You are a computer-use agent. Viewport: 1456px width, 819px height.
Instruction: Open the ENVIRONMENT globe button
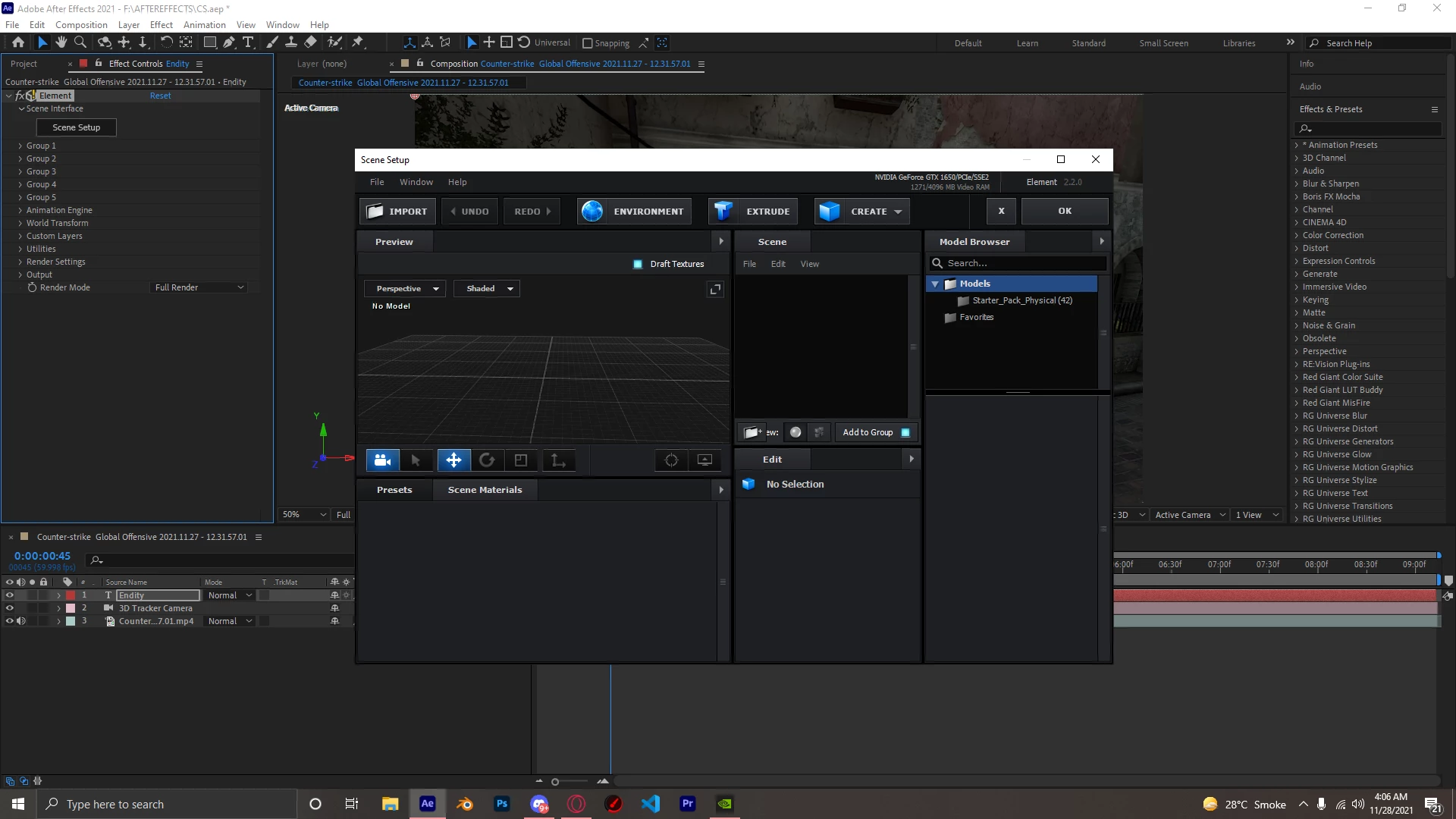click(634, 212)
